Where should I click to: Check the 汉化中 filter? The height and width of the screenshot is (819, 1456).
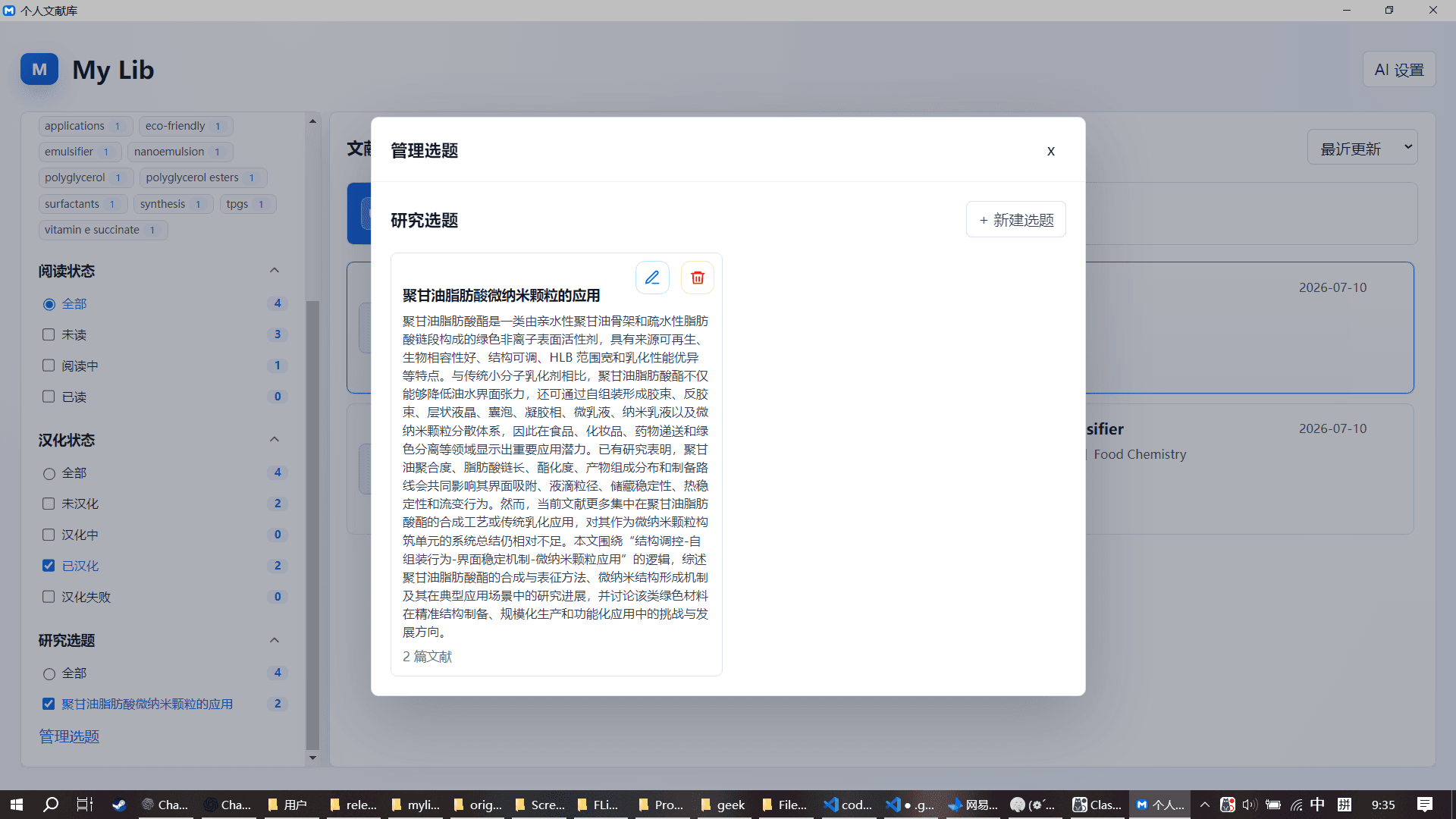(x=49, y=535)
